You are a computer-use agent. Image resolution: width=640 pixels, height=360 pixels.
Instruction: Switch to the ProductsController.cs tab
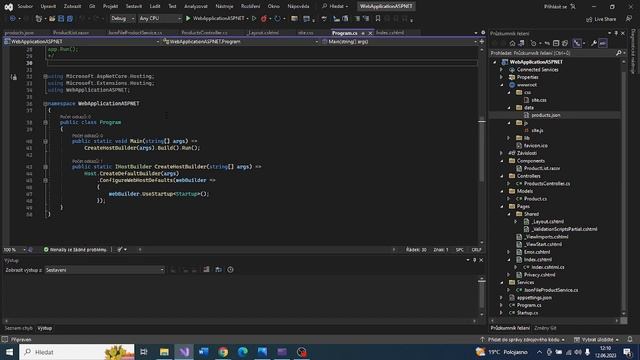click(204, 33)
